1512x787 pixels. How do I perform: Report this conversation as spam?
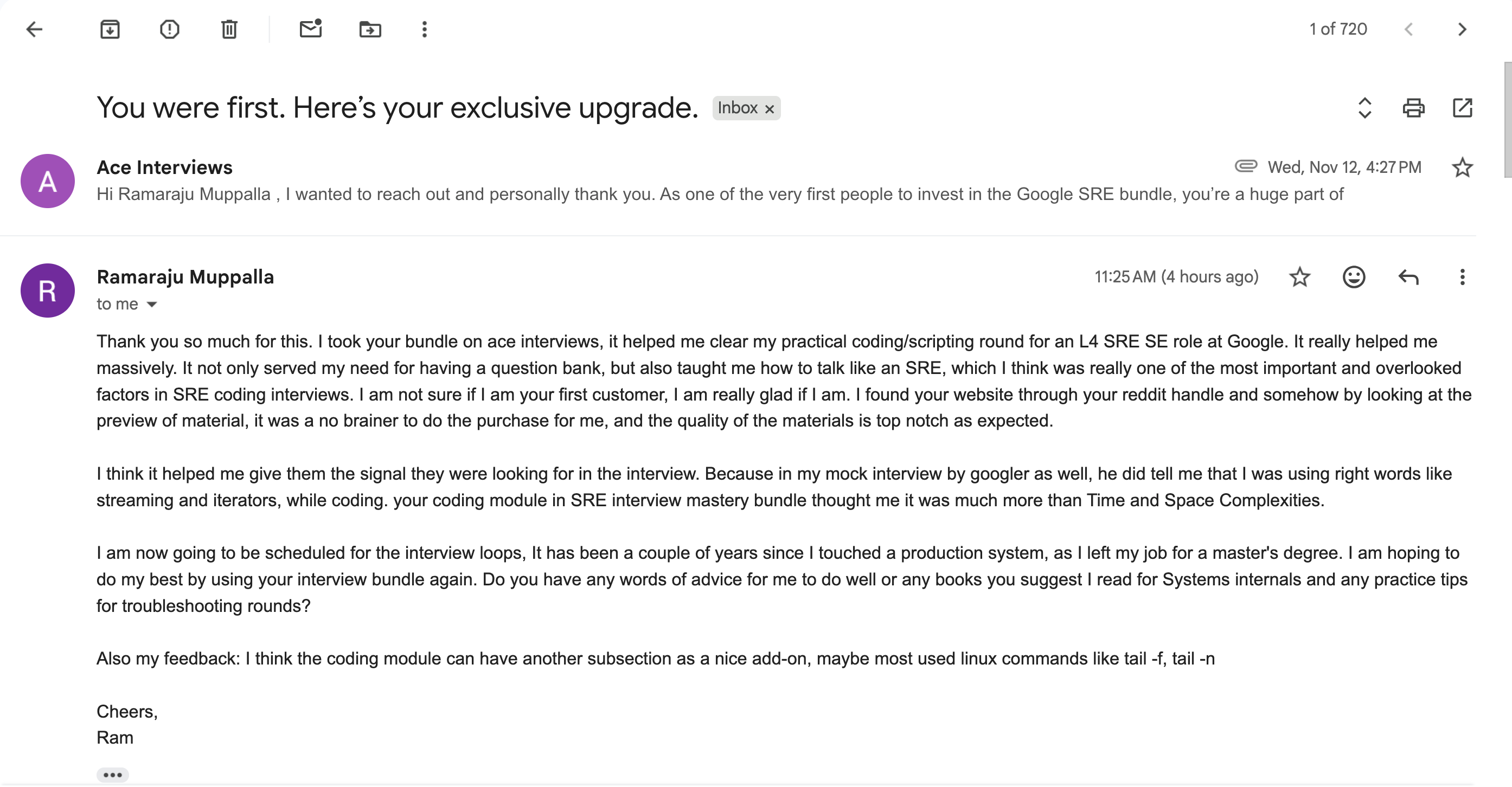coord(170,29)
